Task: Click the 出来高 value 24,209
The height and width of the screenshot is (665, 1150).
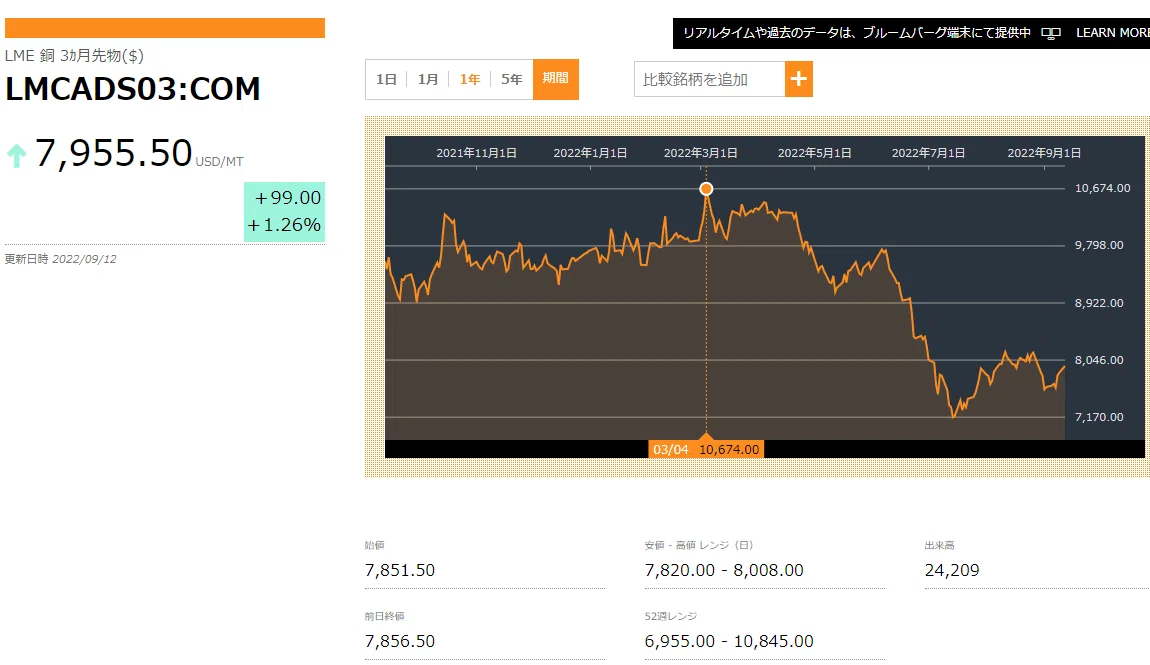Action: click(952, 570)
